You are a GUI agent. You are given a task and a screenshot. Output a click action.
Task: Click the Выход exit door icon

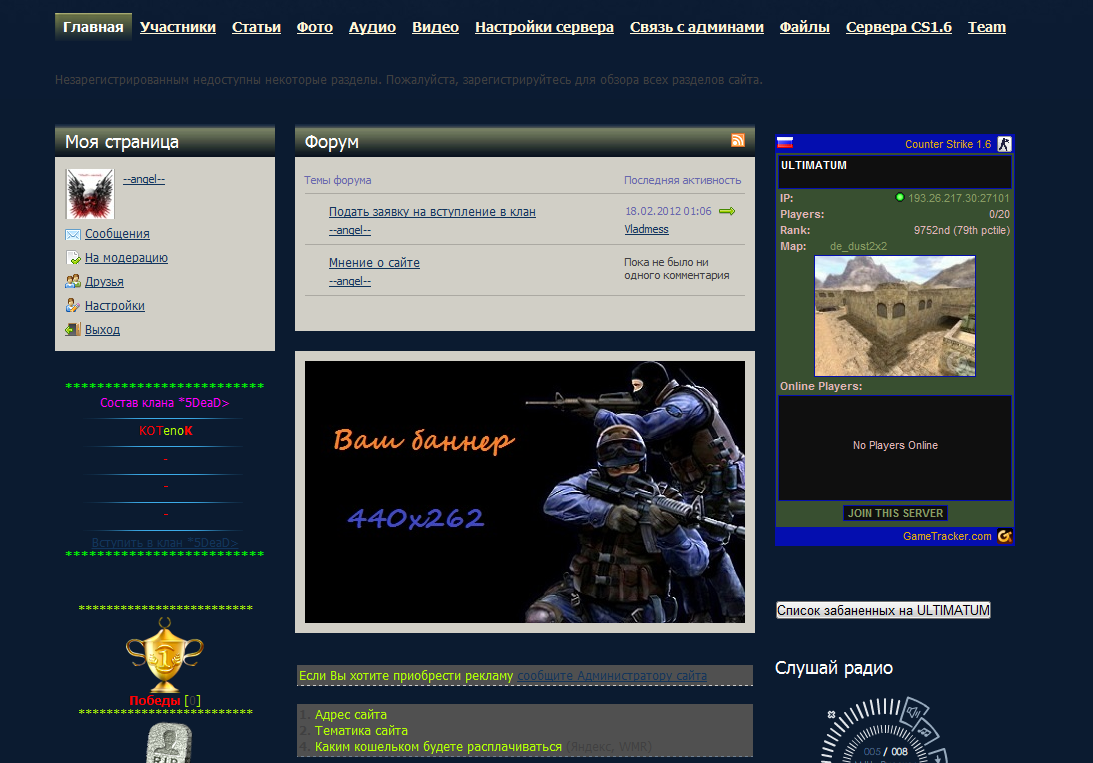click(x=72, y=330)
